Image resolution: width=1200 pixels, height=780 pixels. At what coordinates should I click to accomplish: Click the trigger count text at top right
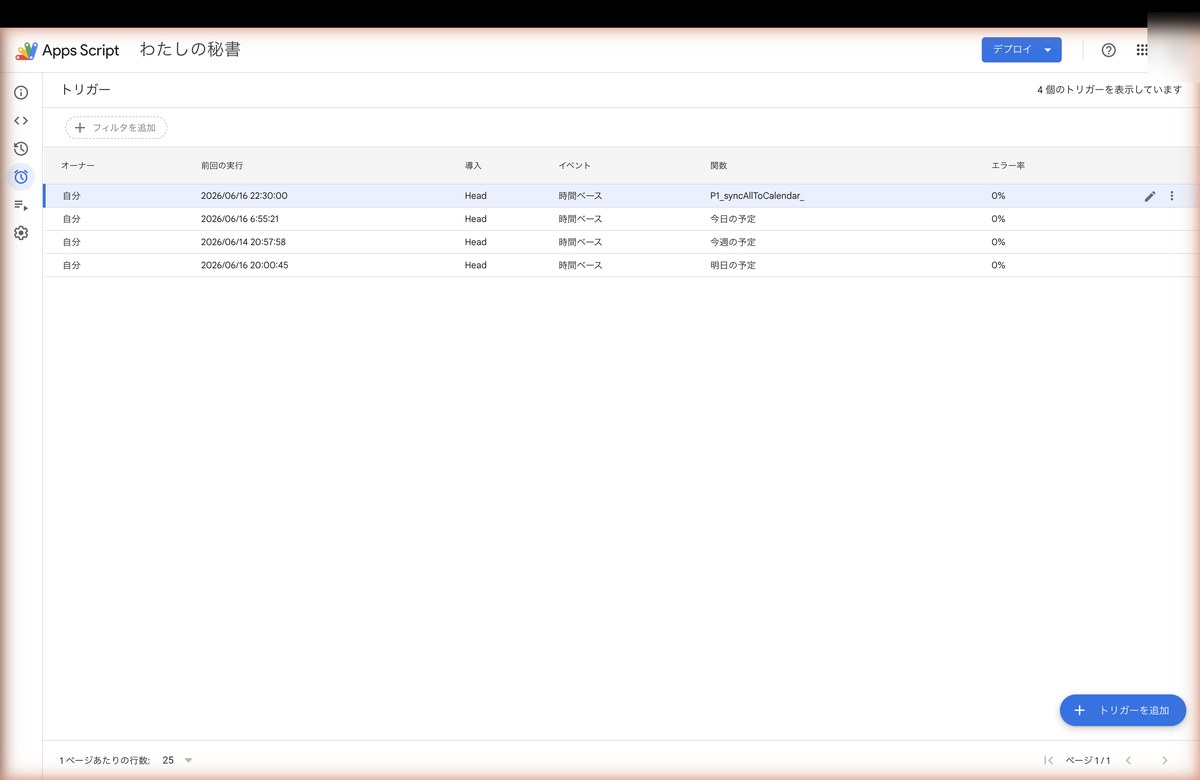(1109, 90)
